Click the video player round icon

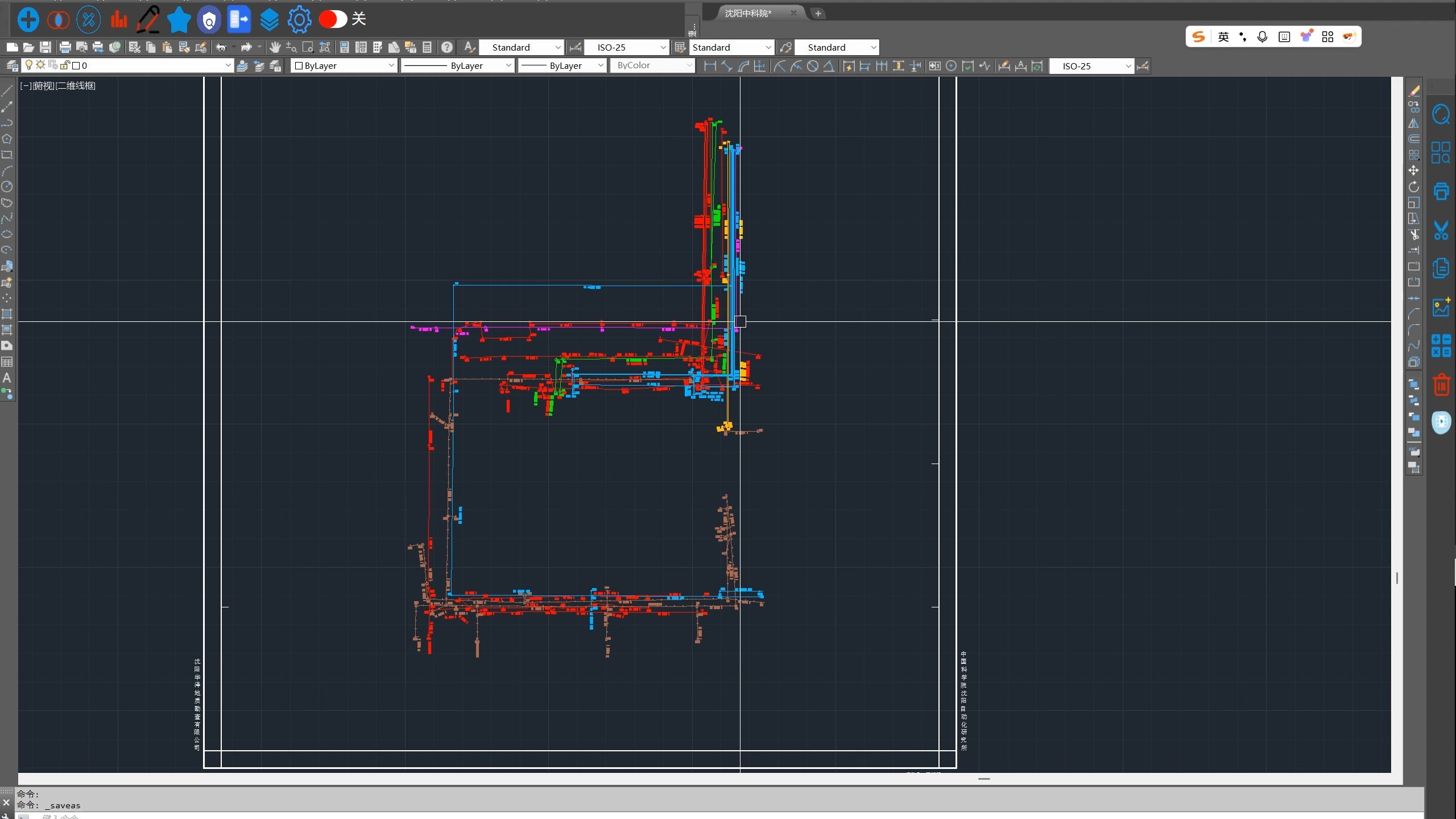click(1441, 422)
